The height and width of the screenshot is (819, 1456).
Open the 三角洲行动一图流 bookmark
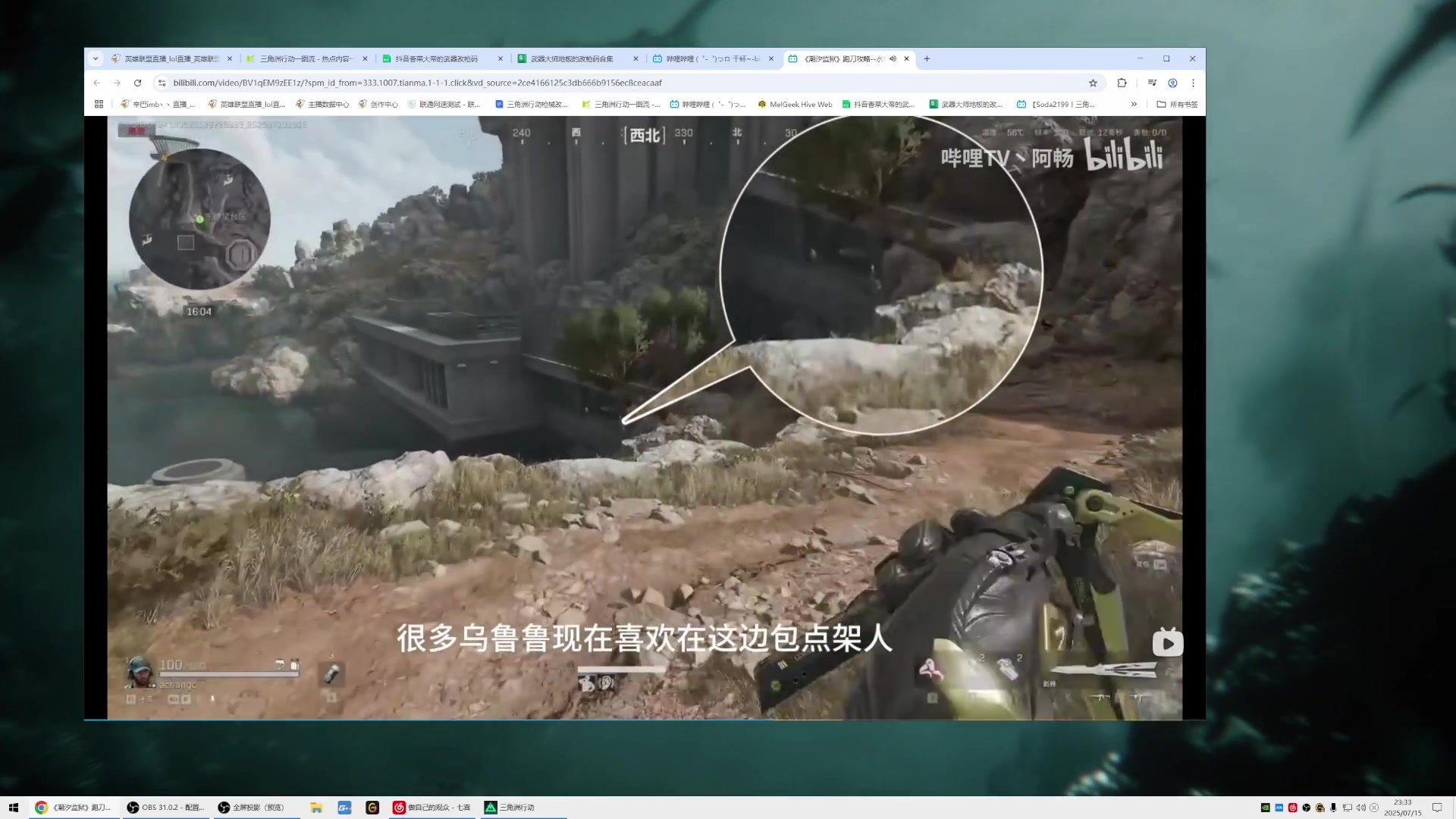621,104
